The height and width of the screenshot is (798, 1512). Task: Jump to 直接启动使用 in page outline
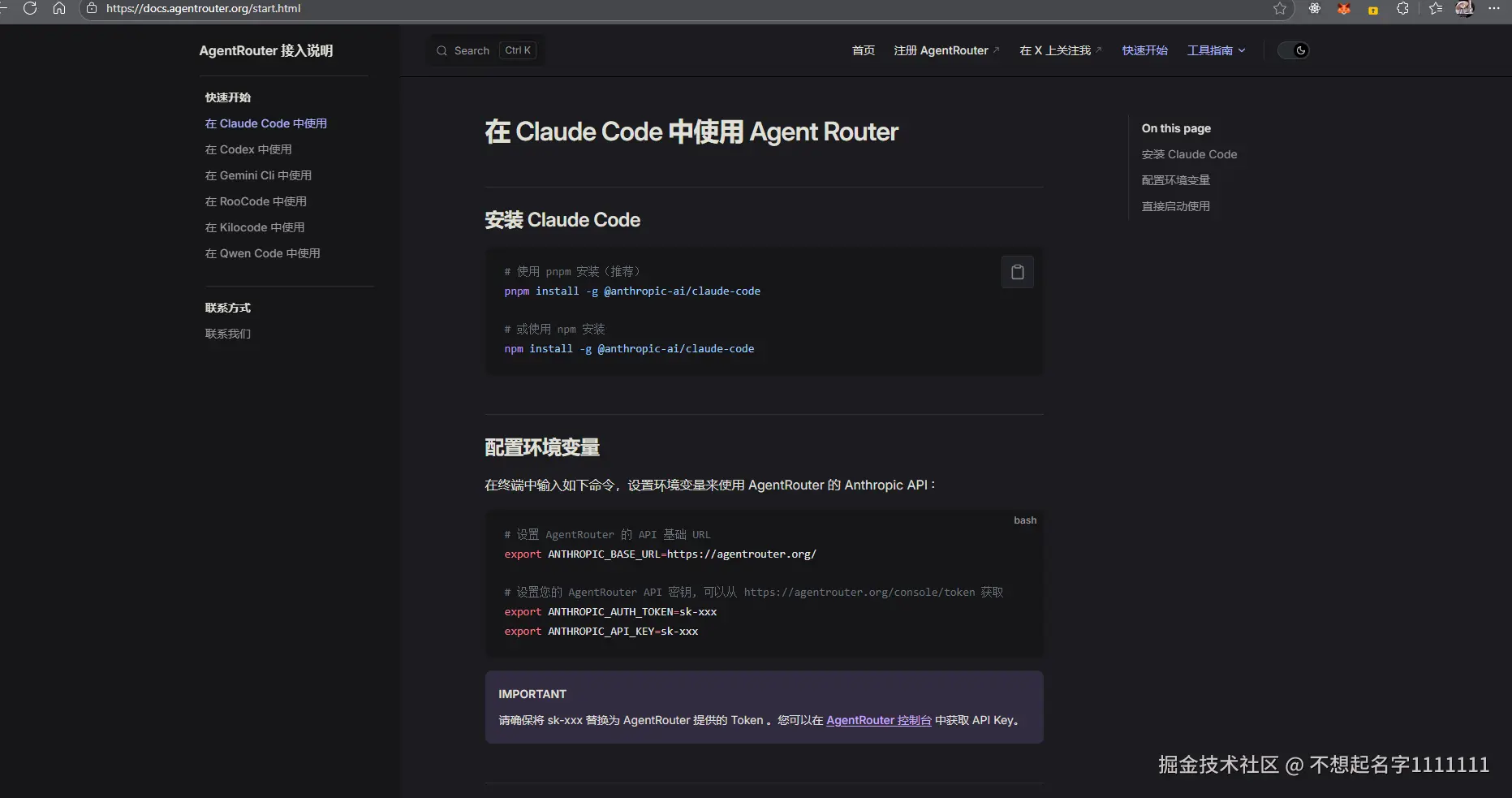1176,206
